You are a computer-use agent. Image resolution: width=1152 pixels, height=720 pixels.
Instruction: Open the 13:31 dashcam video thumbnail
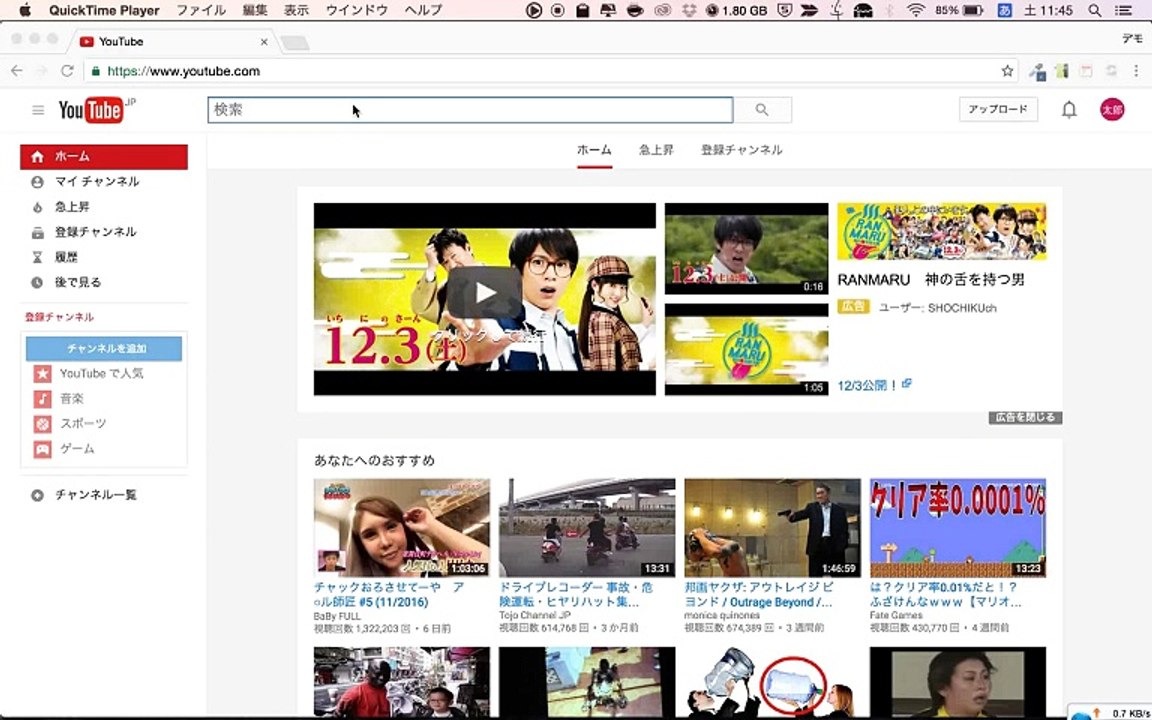coord(587,528)
